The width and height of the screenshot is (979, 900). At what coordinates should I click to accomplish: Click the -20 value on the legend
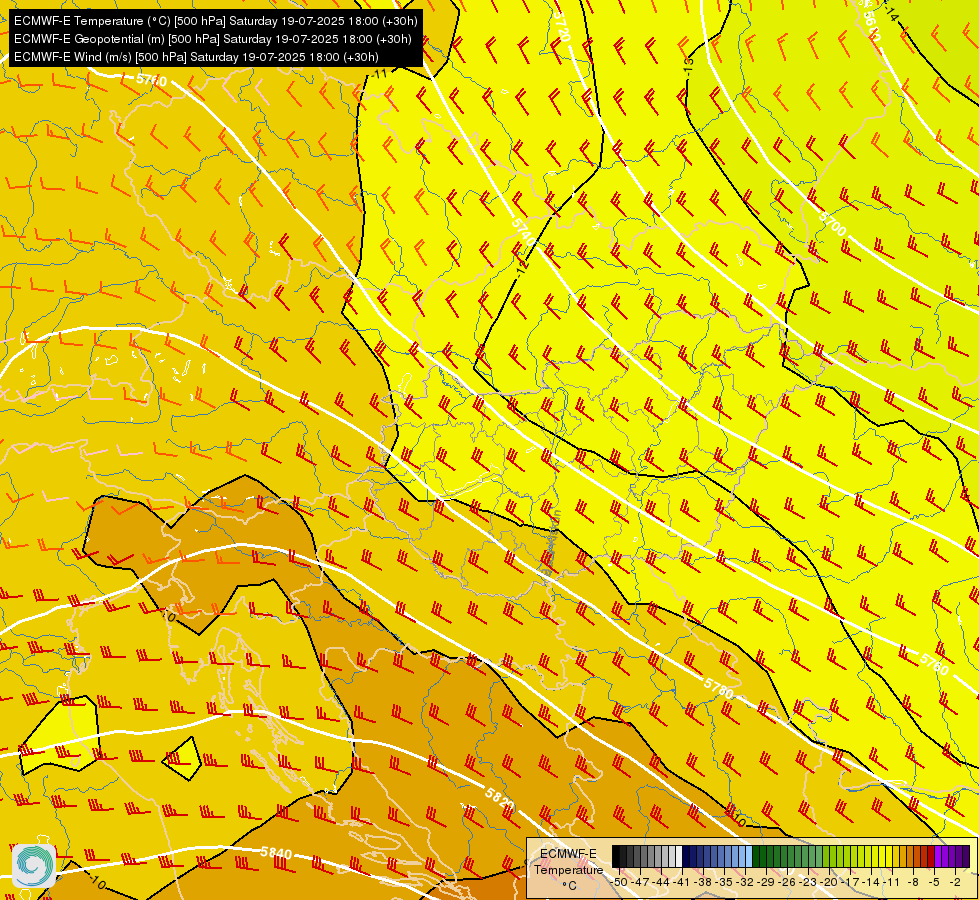pyautogui.click(x=829, y=882)
